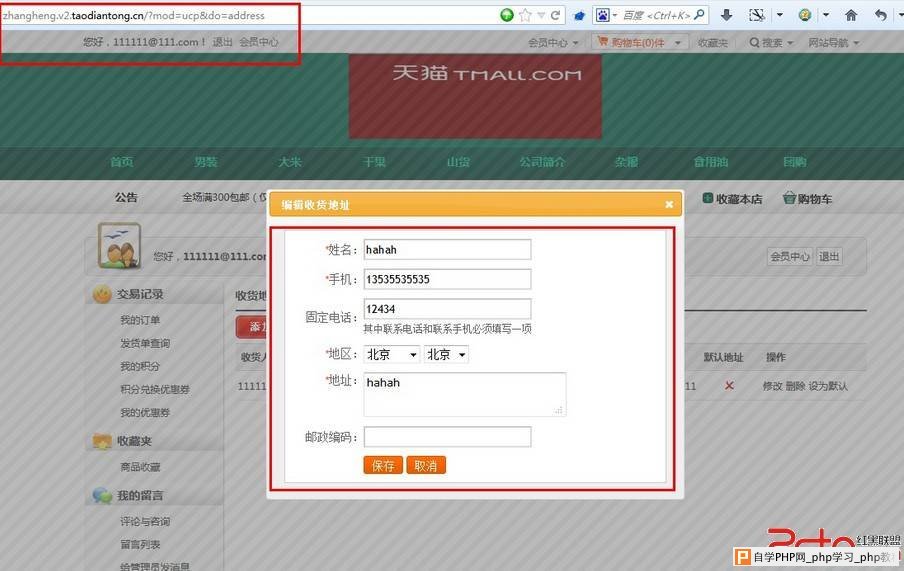Open bookmark star dropdown arrow
The height and width of the screenshot is (571, 904).
pos(541,15)
